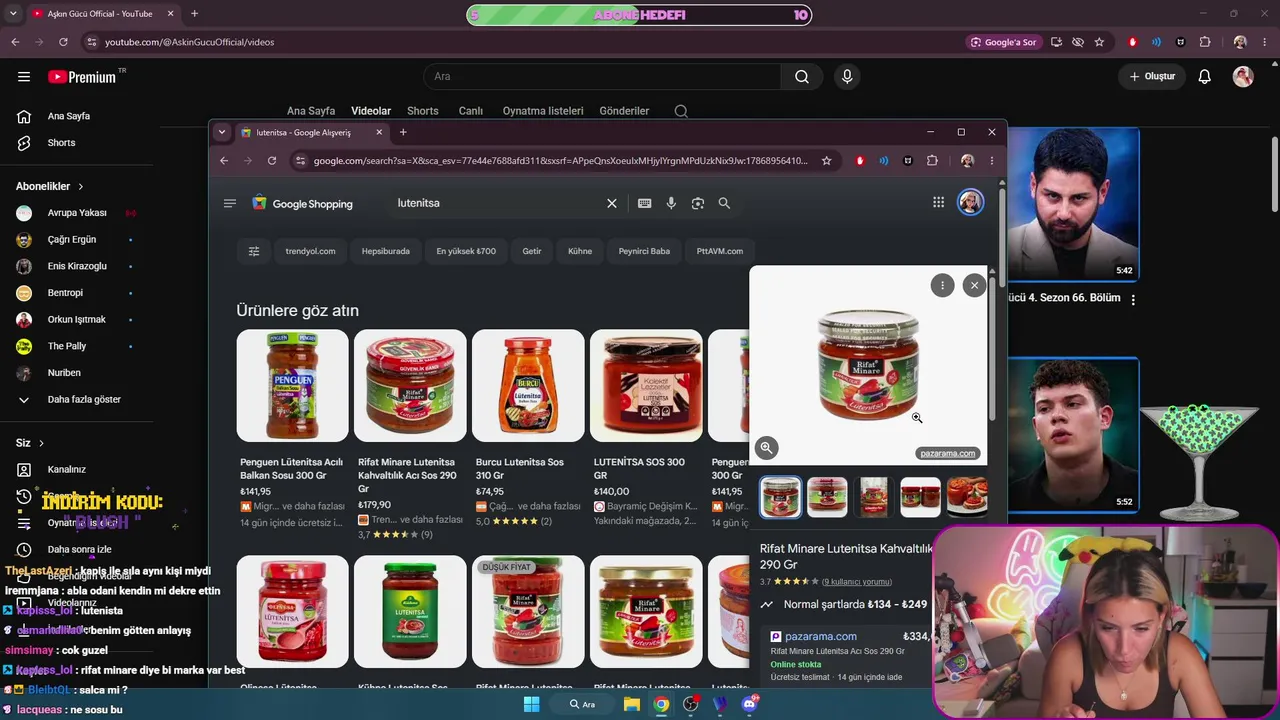Click the install app icon in YouTube address bar
The height and width of the screenshot is (720, 1280).
click(1056, 42)
